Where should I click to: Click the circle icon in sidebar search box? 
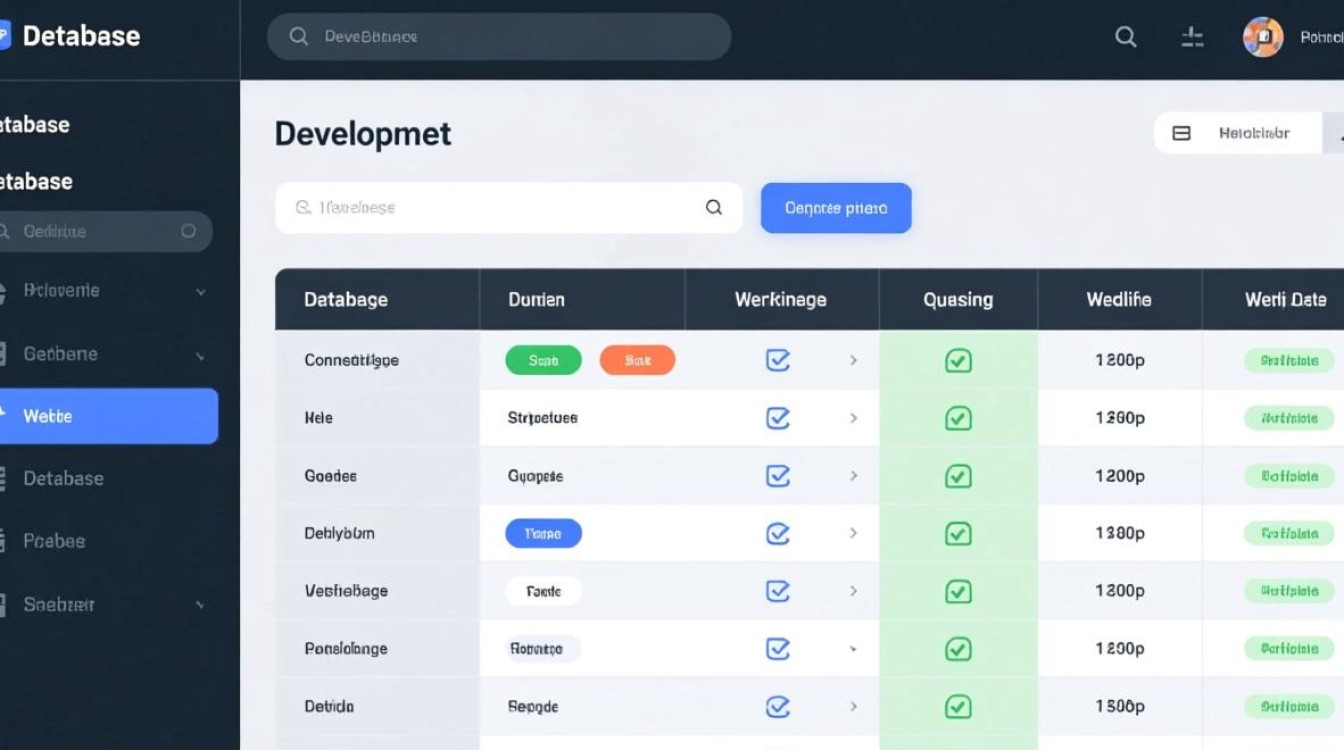188,231
